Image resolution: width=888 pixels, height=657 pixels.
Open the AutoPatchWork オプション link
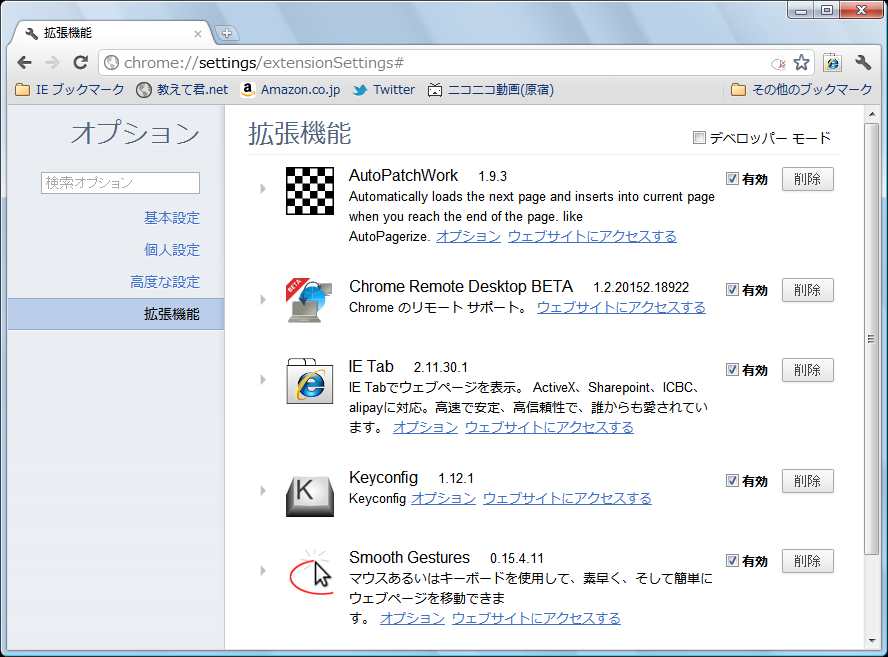point(468,236)
